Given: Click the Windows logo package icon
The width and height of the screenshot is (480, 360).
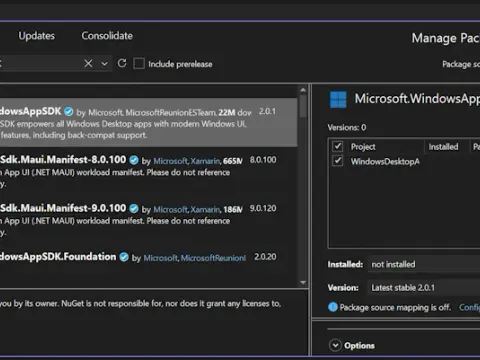Looking at the screenshot, I should tap(338, 100).
